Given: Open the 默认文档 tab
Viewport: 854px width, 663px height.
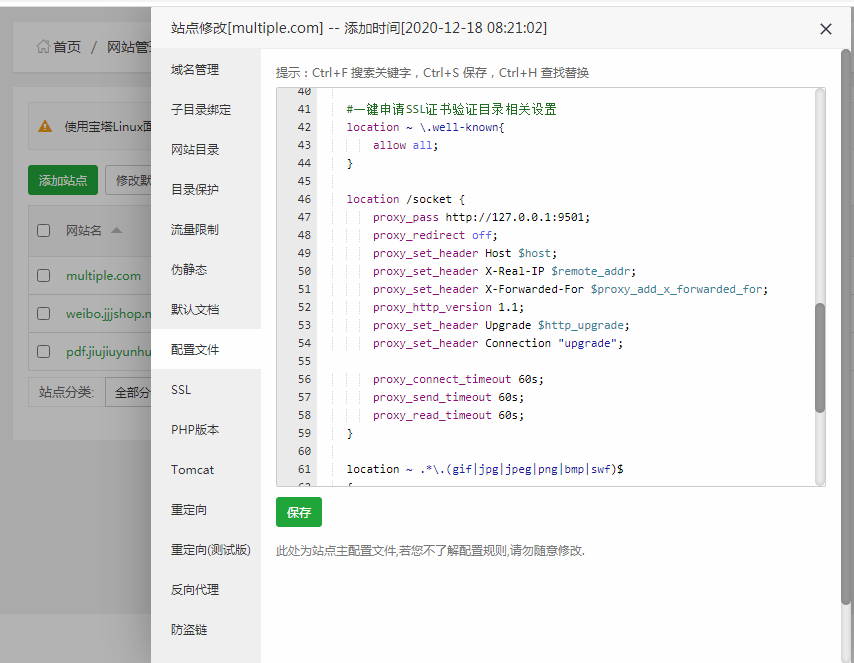Looking at the screenshot, I should [206, 309].
